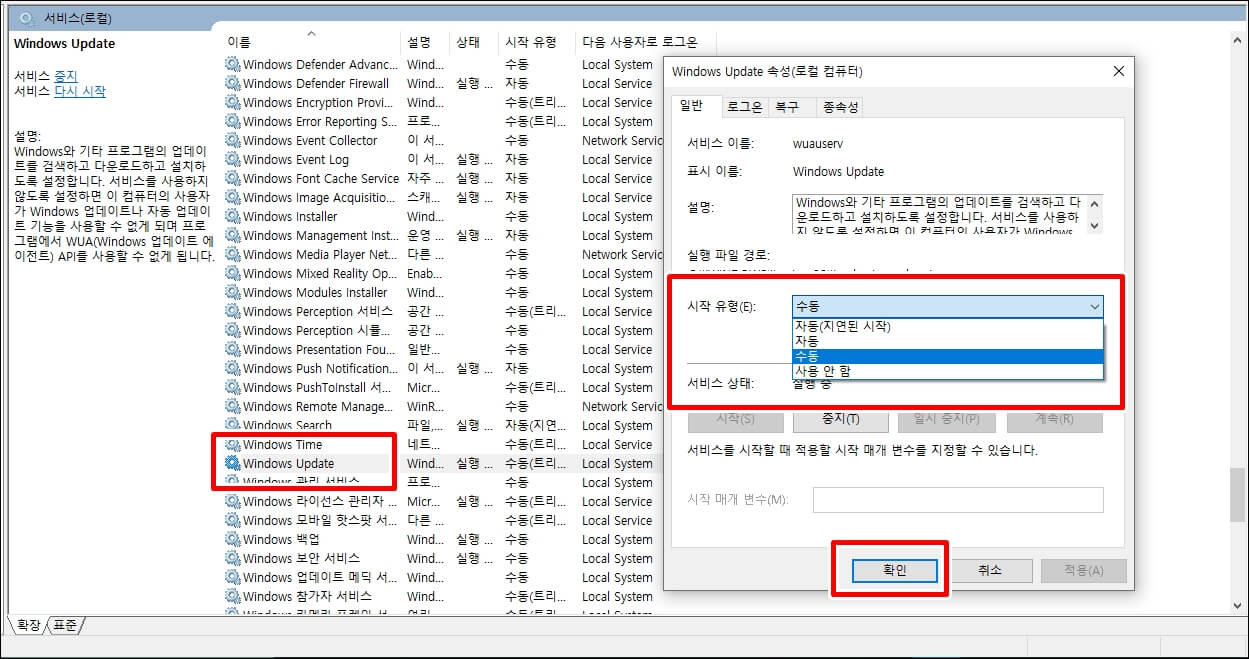Viewport: 1249px width, 659px height.
Task: Click gear icon of Windows Image Acquisitio
Action: 233,198
